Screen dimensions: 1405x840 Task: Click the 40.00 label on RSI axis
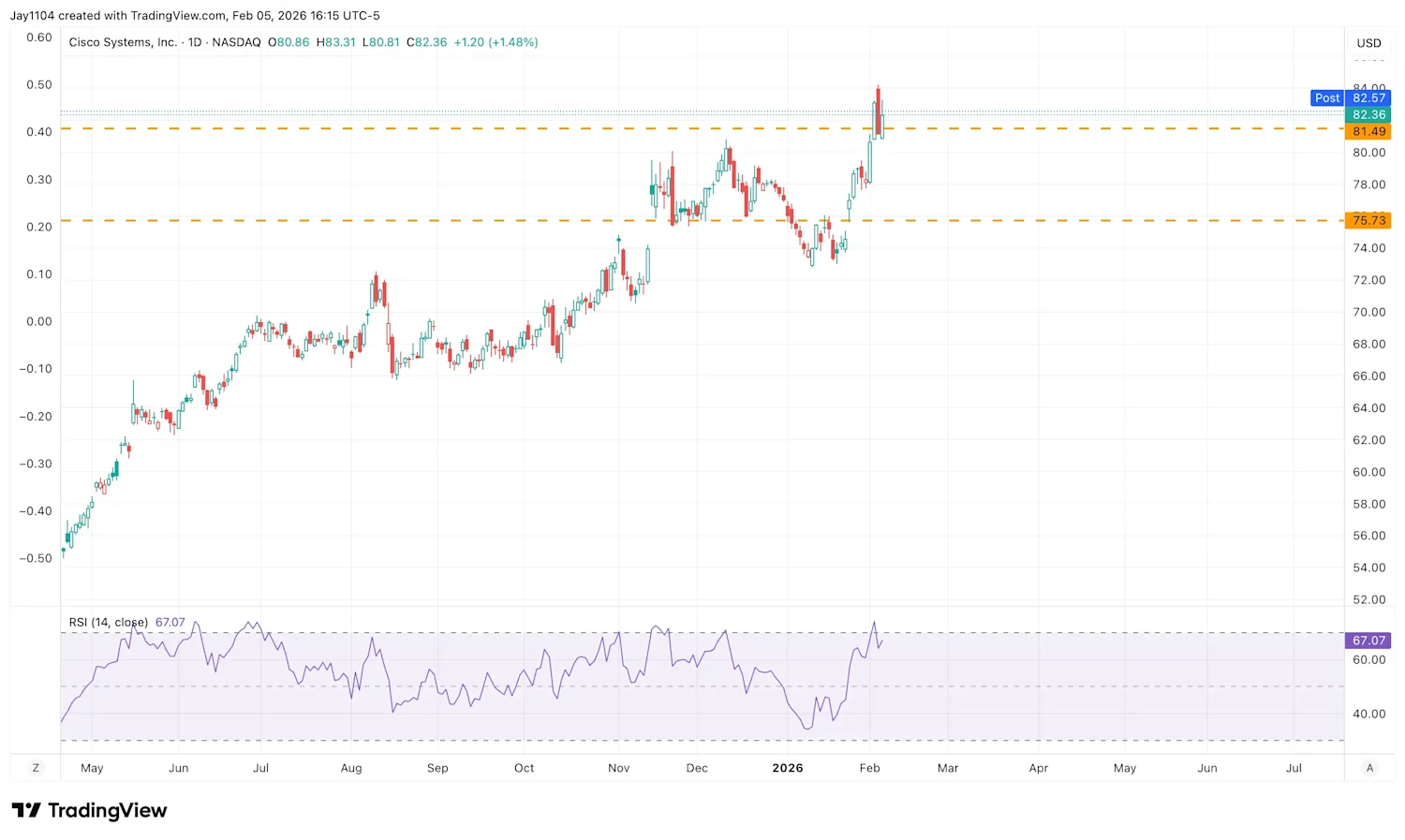pos(1369,714)
